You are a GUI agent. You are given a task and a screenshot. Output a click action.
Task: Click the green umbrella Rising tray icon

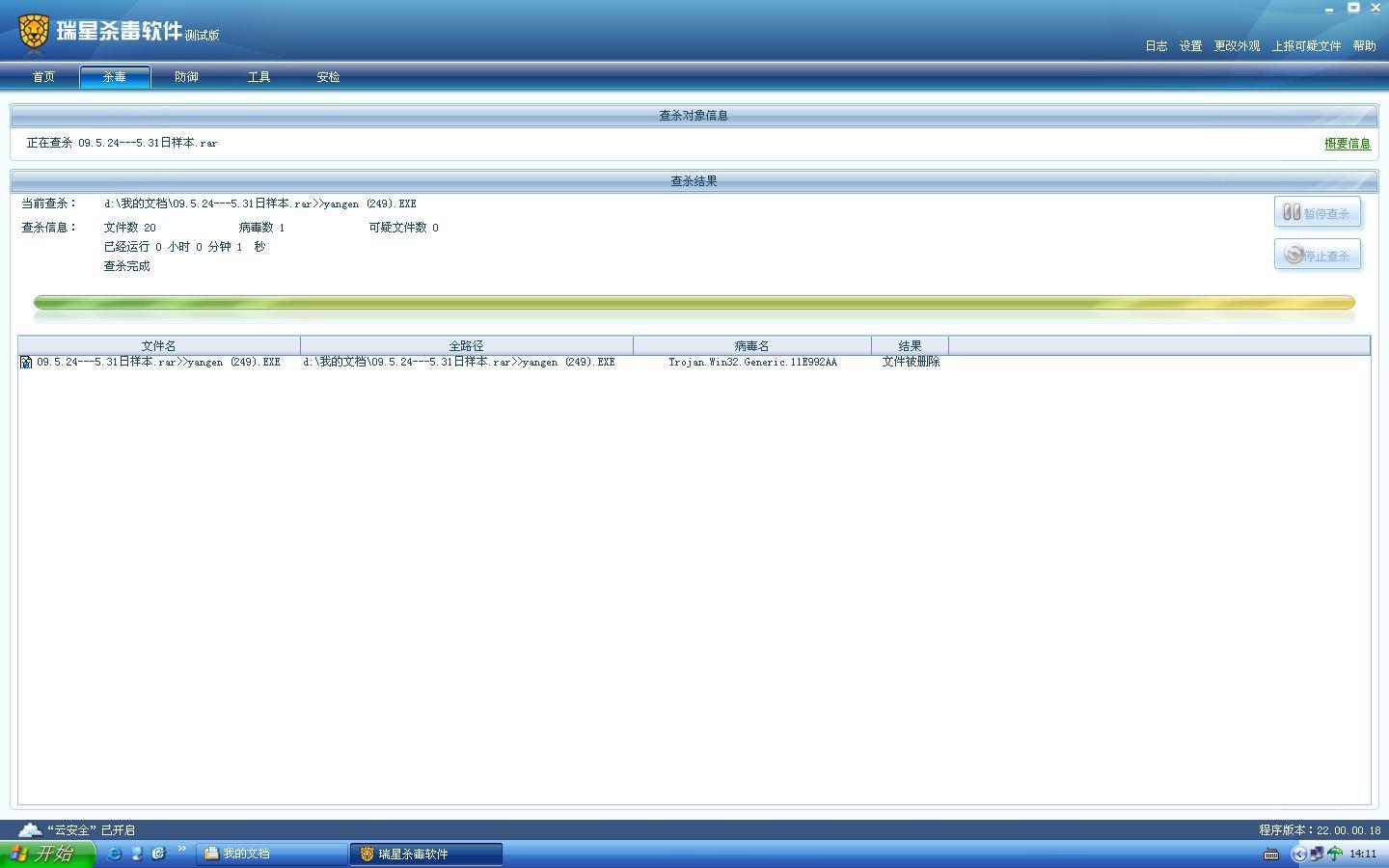pyautogui.click(x=1335, y=854)
